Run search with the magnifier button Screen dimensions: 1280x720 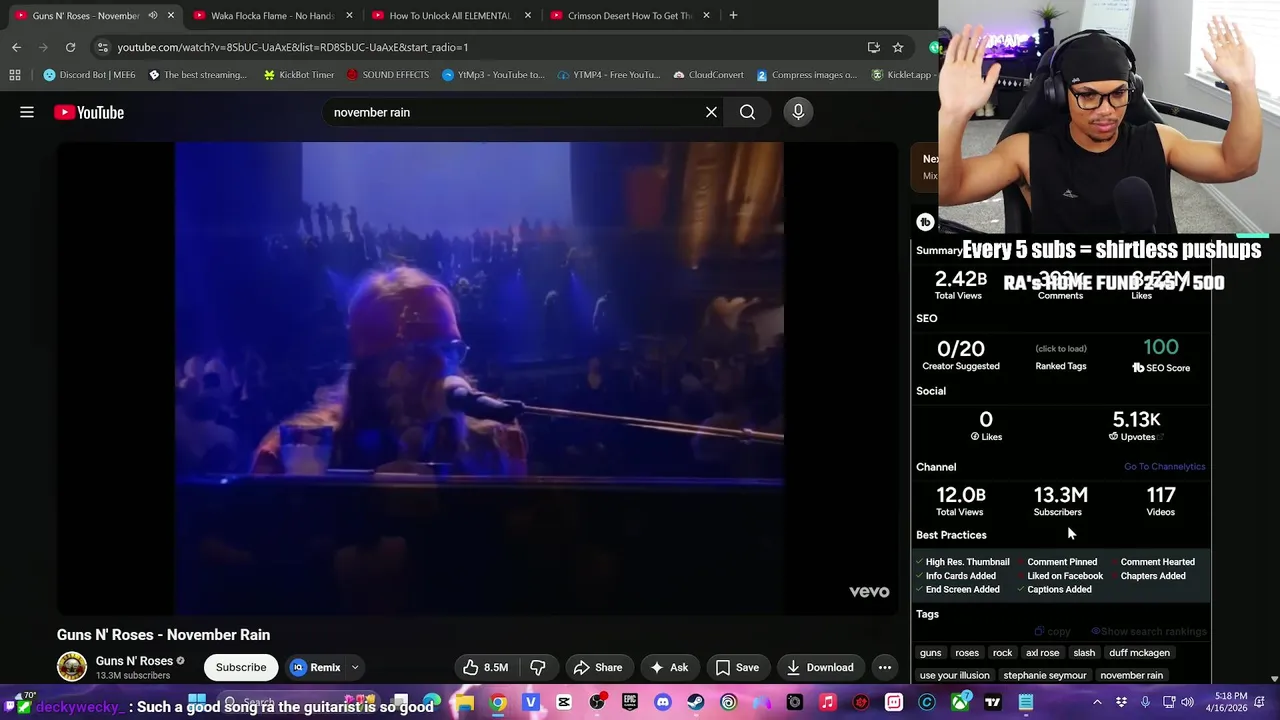point(747,112)
